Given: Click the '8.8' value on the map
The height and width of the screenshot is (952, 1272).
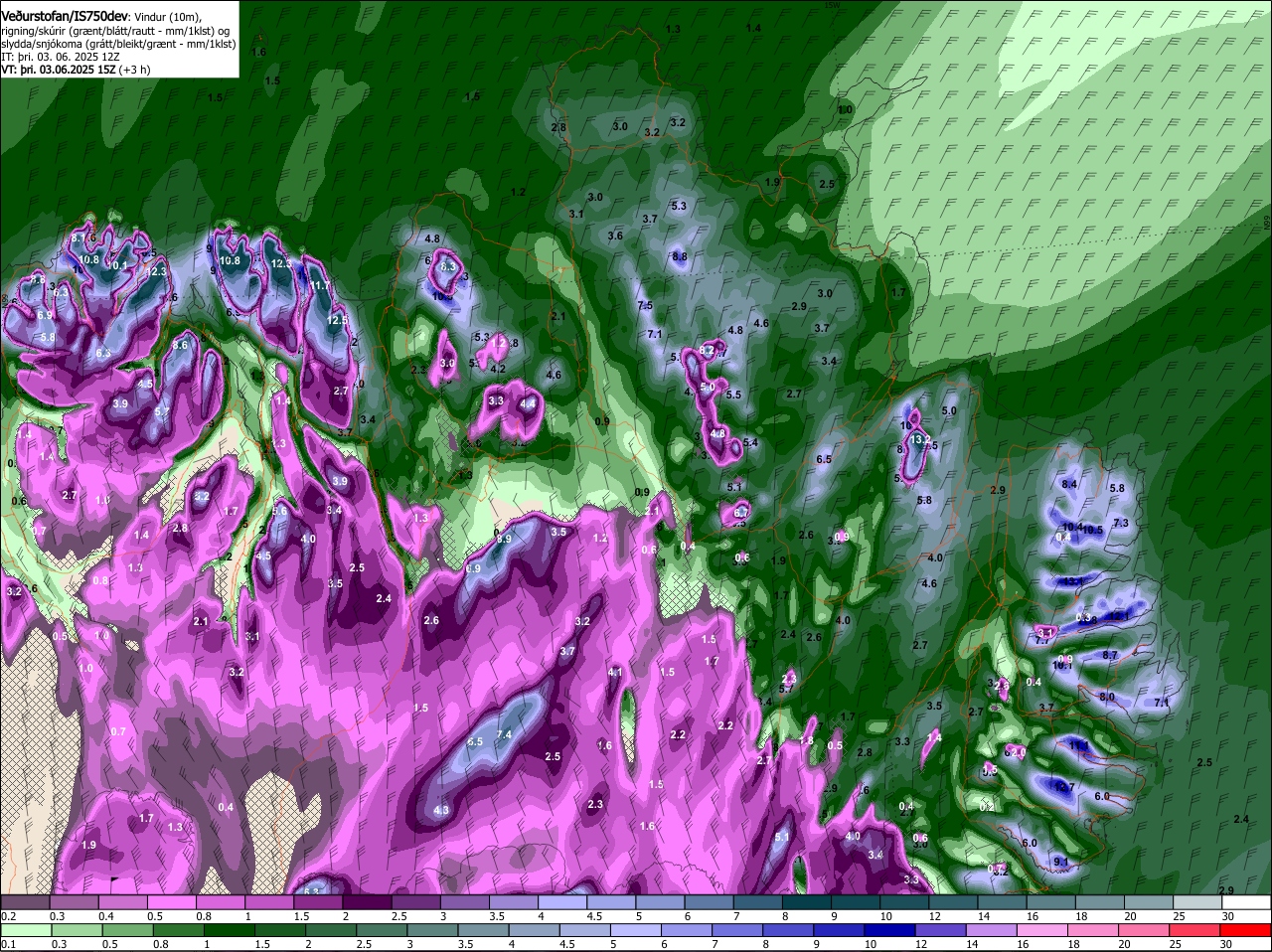Looking at the screenshot, I should click(680, 257).
